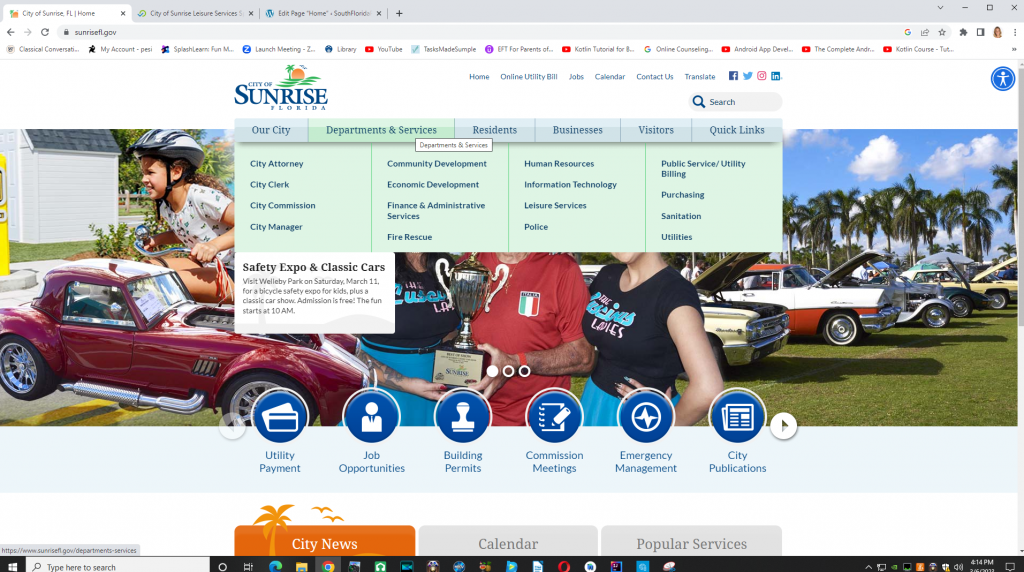This screenshot has width=1024, height=572.
Task: Expand the Our City menu
Action: (x=271, y=130)
